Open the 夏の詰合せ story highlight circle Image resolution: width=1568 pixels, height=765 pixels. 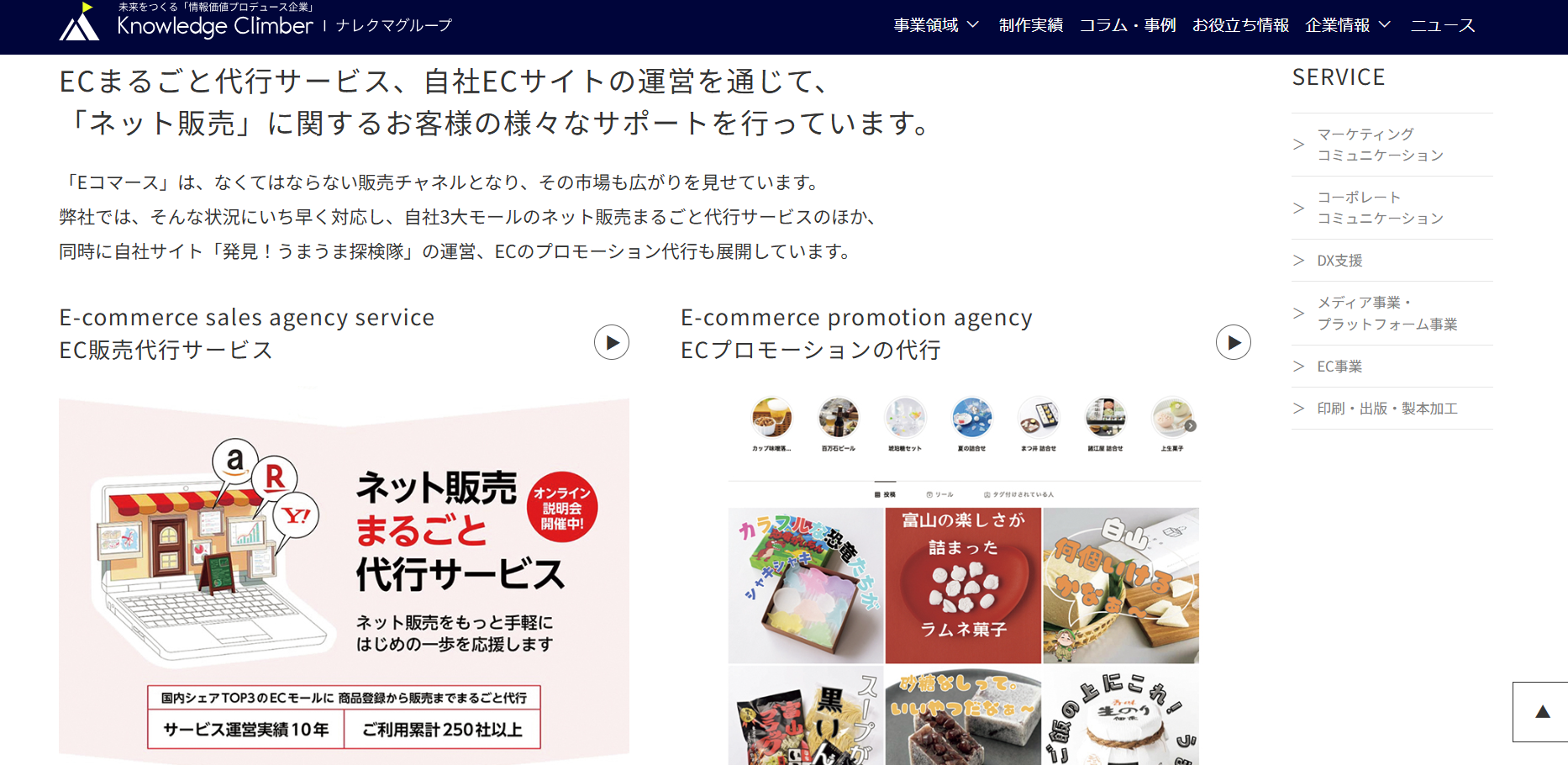(x=972, y=418)
